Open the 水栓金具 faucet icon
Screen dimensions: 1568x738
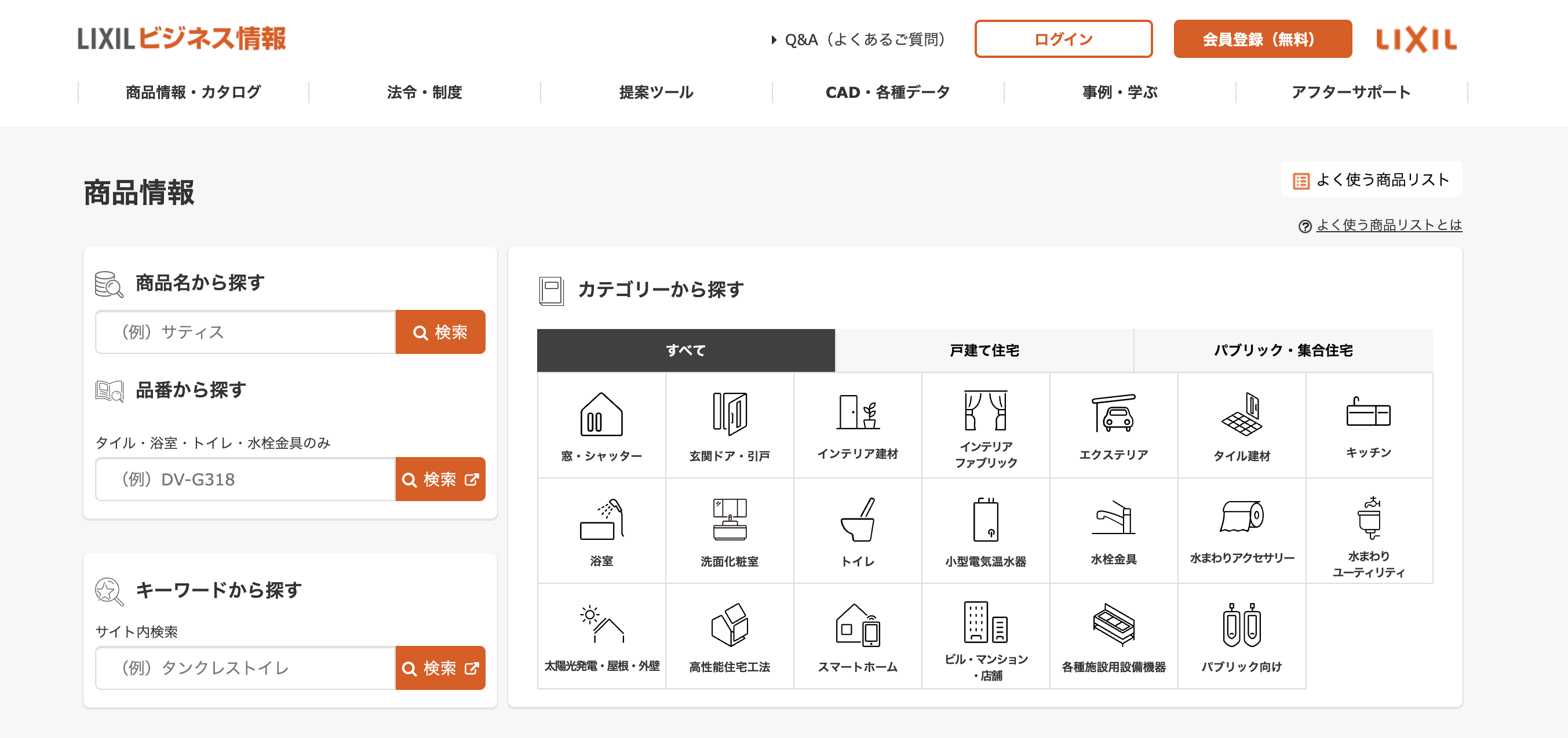[1113, 518]
